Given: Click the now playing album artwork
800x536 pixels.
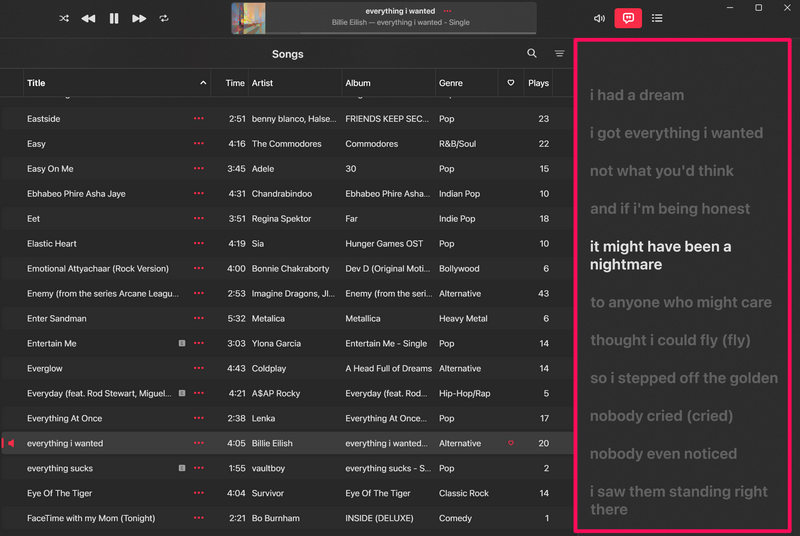Looking at the screenshot, I should click(255, 18).
